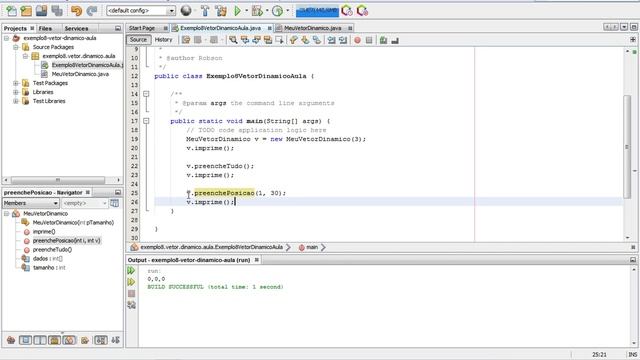This screenshot has width=640, height=360.
Task: Click Find Next Occurrence icon
Action: 256,40
